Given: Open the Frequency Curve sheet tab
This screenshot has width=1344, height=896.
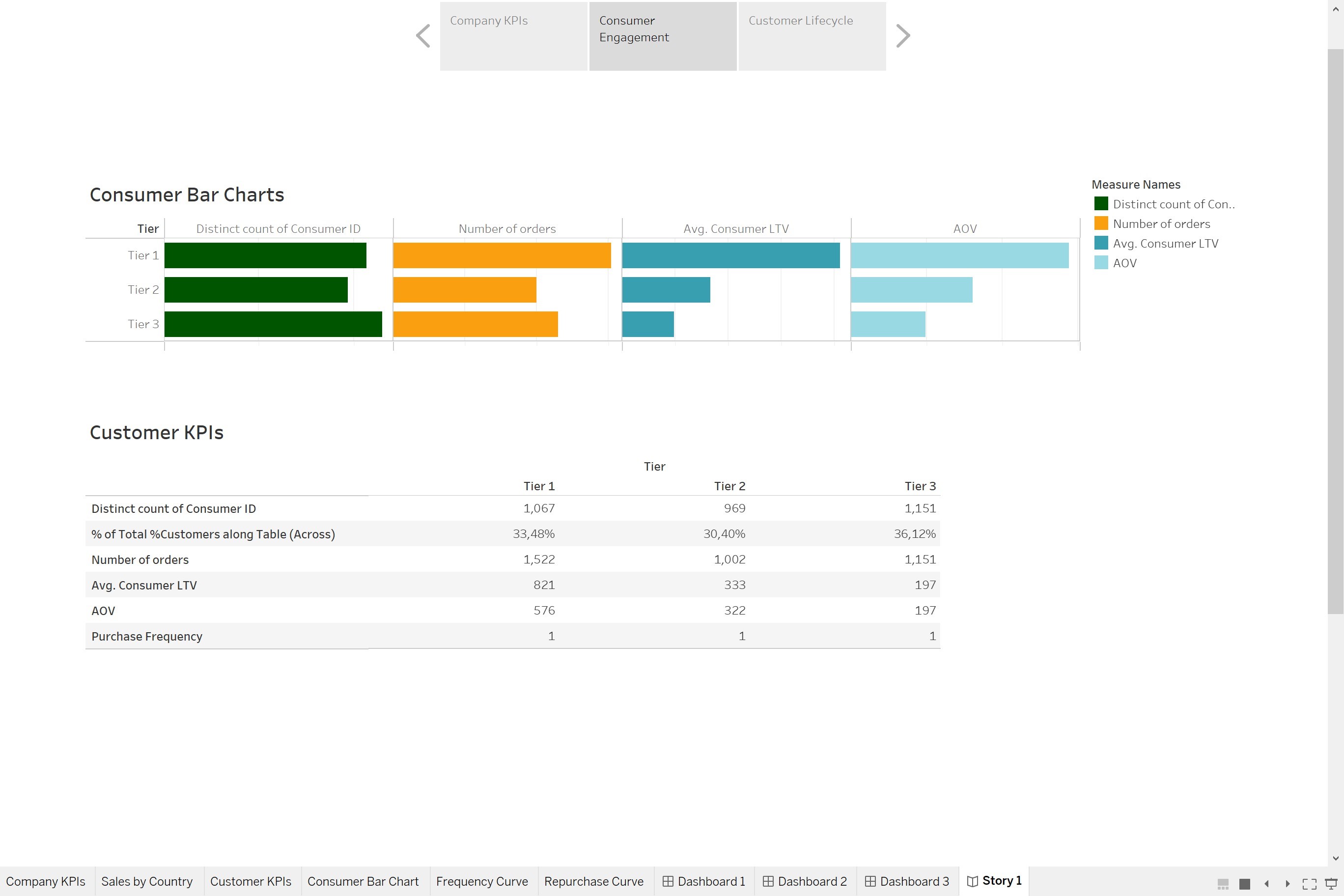Looking at the screenshot, I should 482,881.
